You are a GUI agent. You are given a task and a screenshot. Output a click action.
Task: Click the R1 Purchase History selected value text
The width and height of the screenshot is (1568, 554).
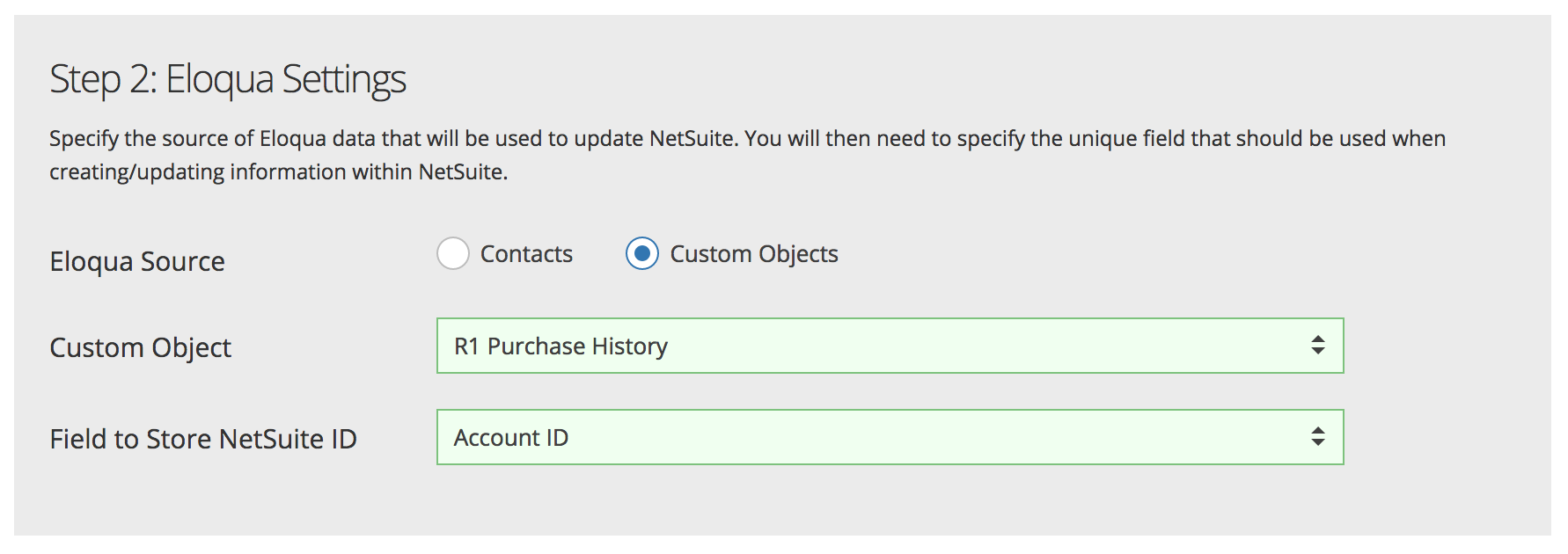[x=561, y=346]
